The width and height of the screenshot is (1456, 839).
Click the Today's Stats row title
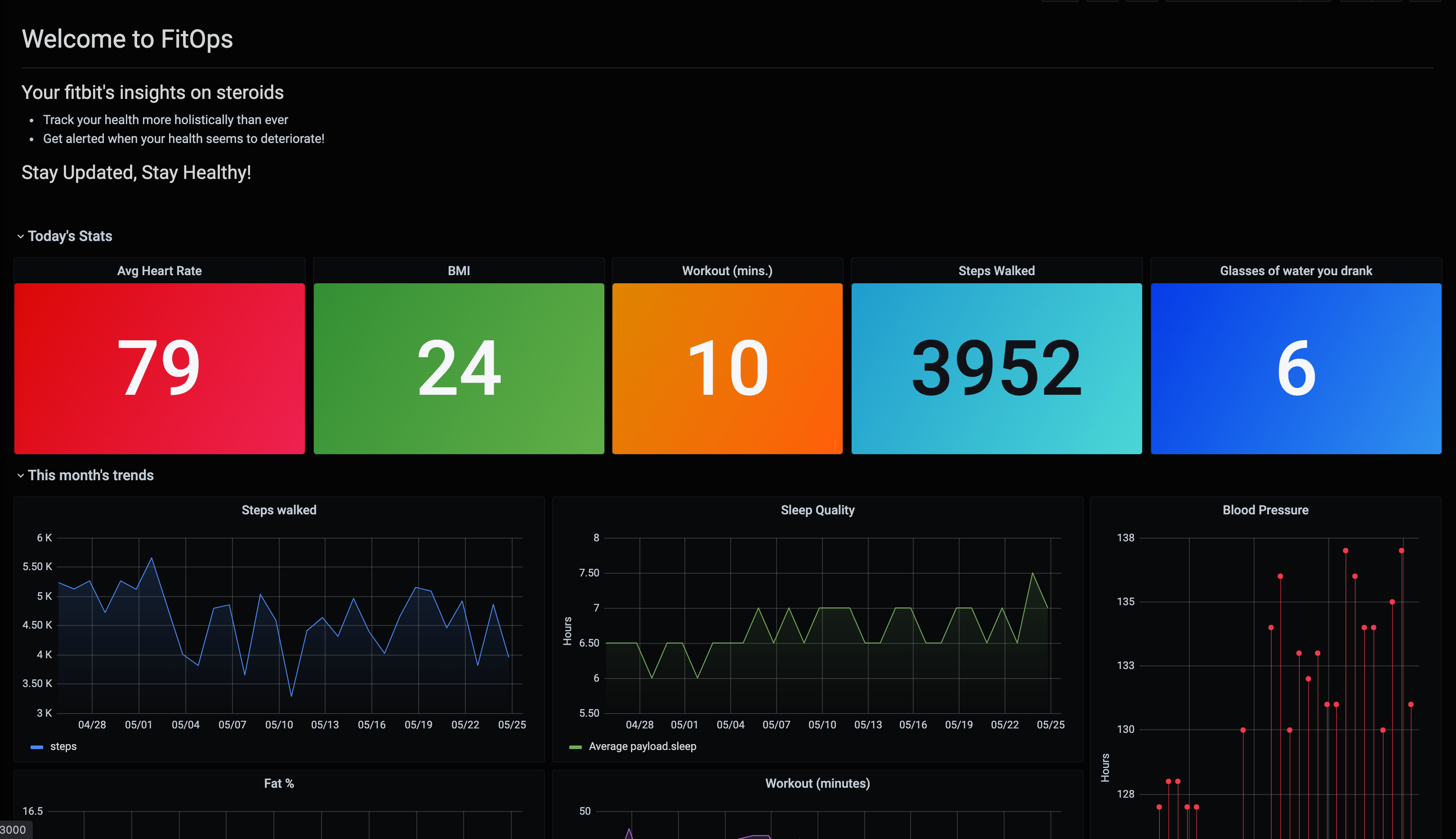pos(70,236)
